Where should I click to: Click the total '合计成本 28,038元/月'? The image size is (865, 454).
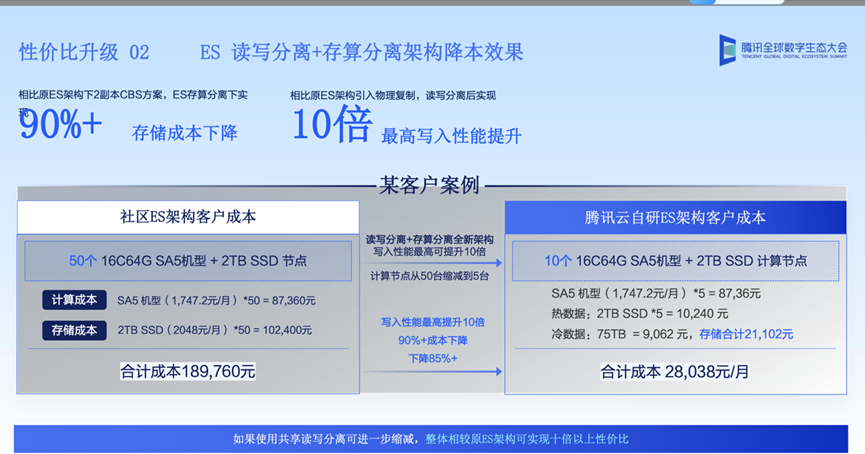pyautogui.click(x=675, y=372)
